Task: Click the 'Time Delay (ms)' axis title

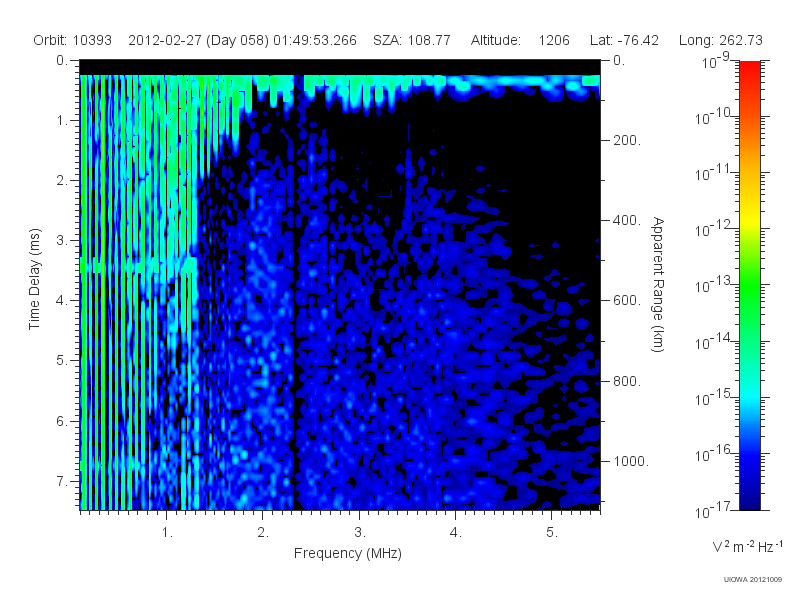Action: [x=34, y=279]
